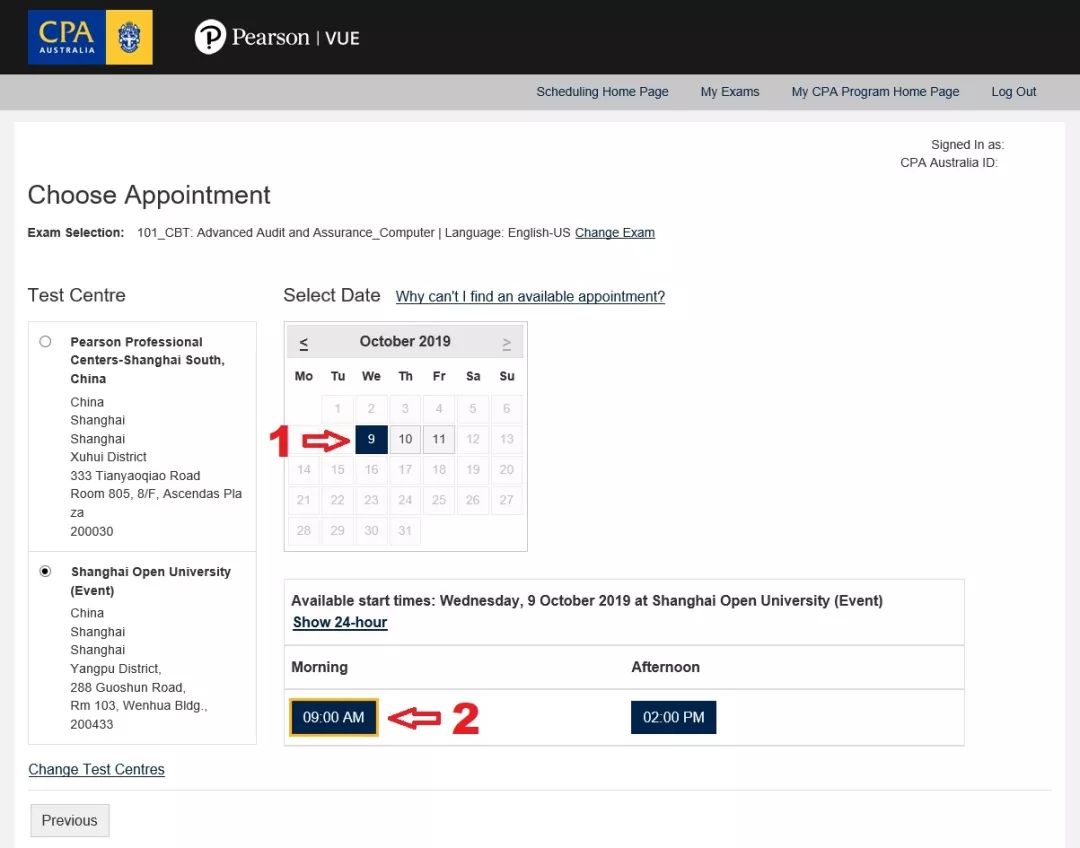Click the Change Exam link
The height and width of the screenshot is (848, 1080).
click(x=615, y=233)
